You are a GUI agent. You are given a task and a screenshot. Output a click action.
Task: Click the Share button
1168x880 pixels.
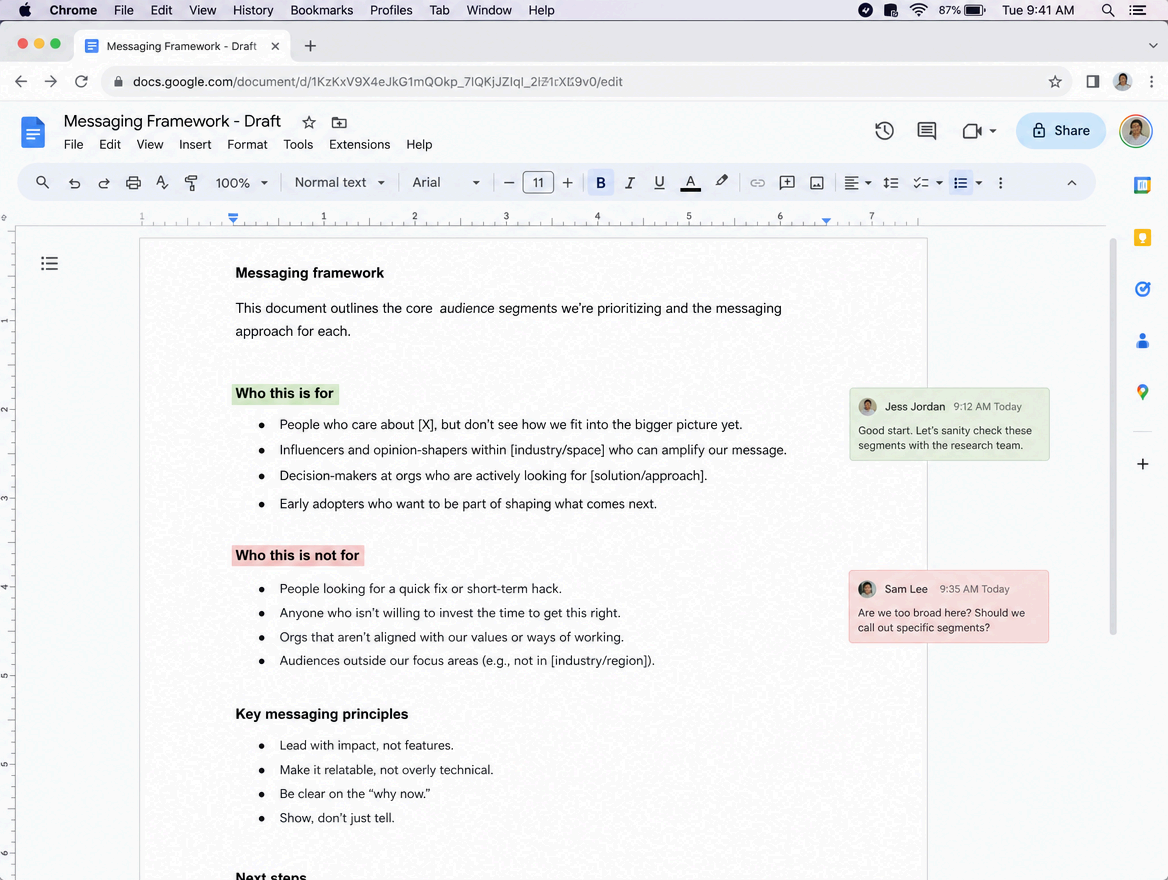point(1061,130)
